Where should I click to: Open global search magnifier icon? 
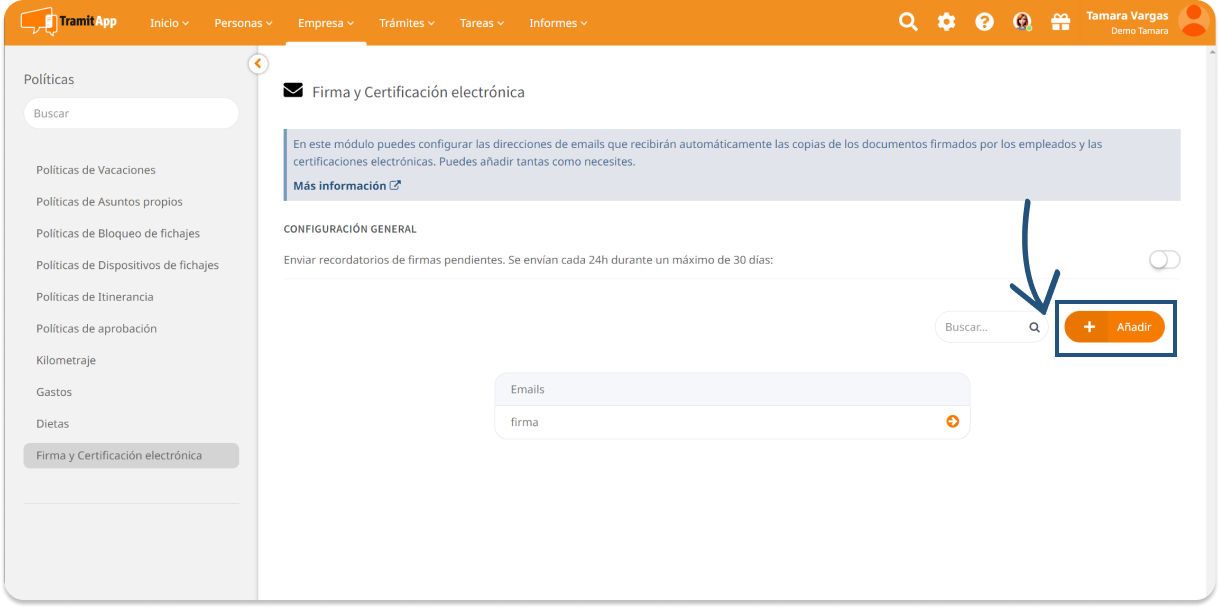908,22
